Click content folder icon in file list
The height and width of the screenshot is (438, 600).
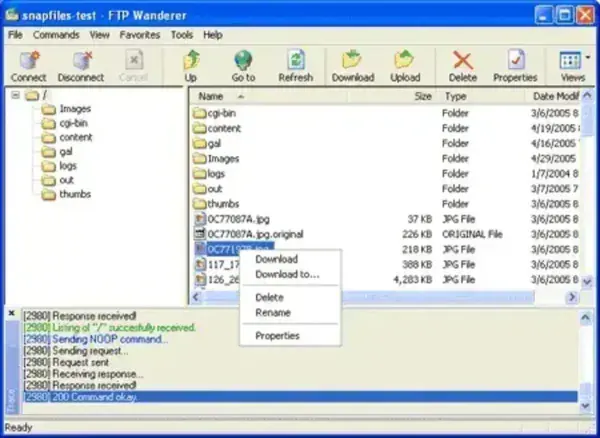point(200,129)
